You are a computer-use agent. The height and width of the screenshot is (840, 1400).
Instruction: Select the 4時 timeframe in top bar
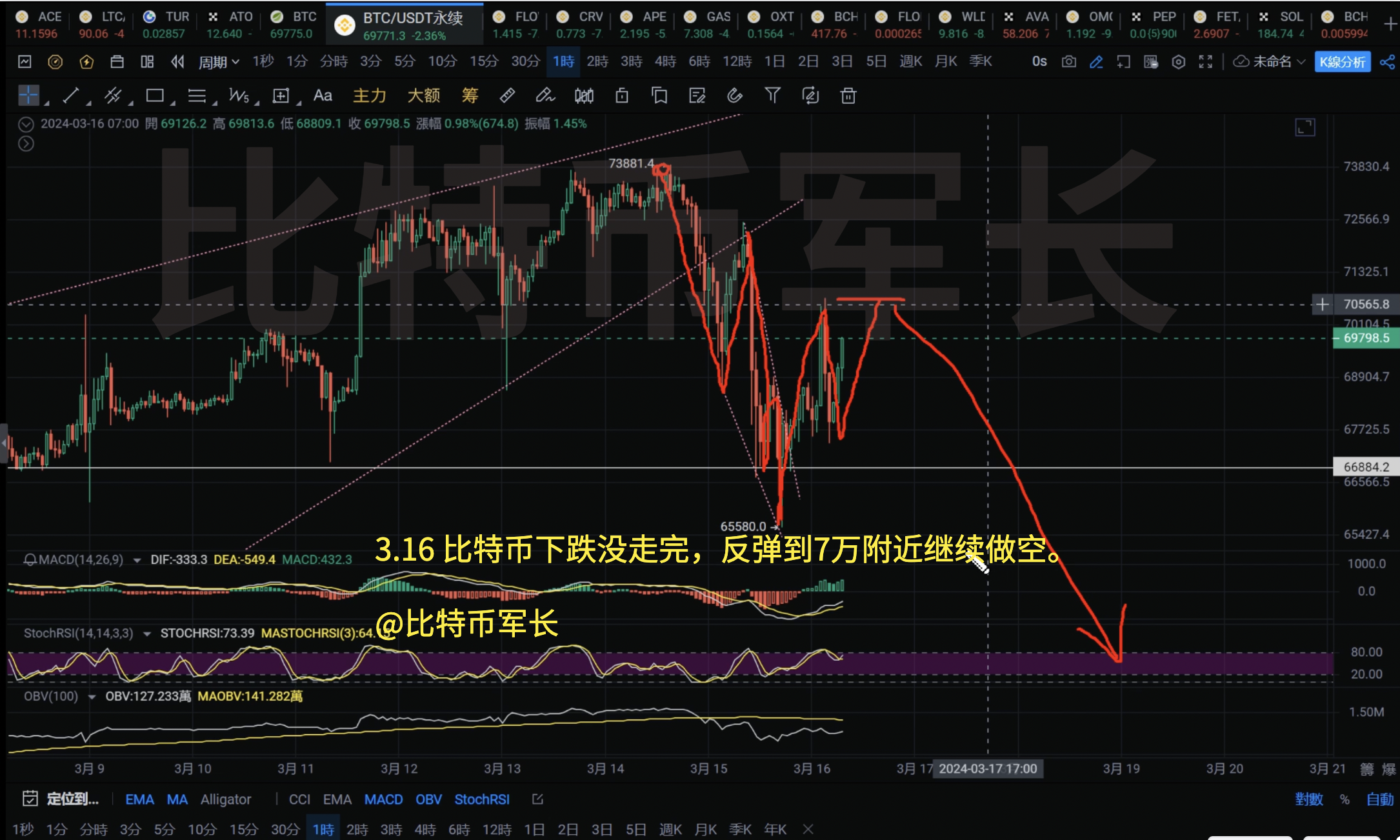pyautogui.click(x=665, y=62)
